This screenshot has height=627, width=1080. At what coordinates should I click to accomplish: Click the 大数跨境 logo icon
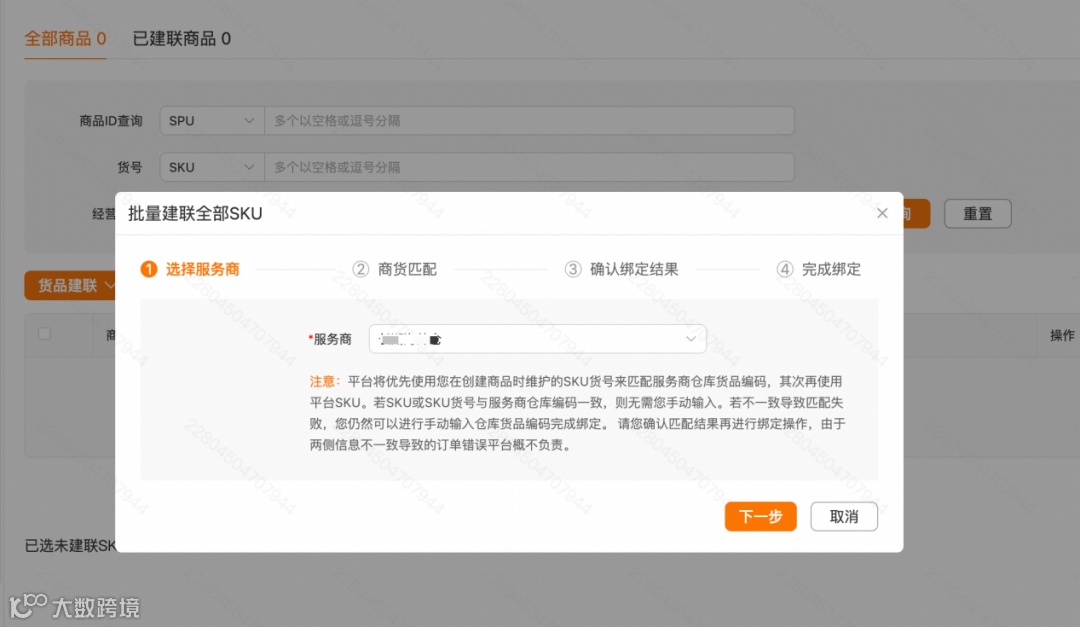(23, 607)
